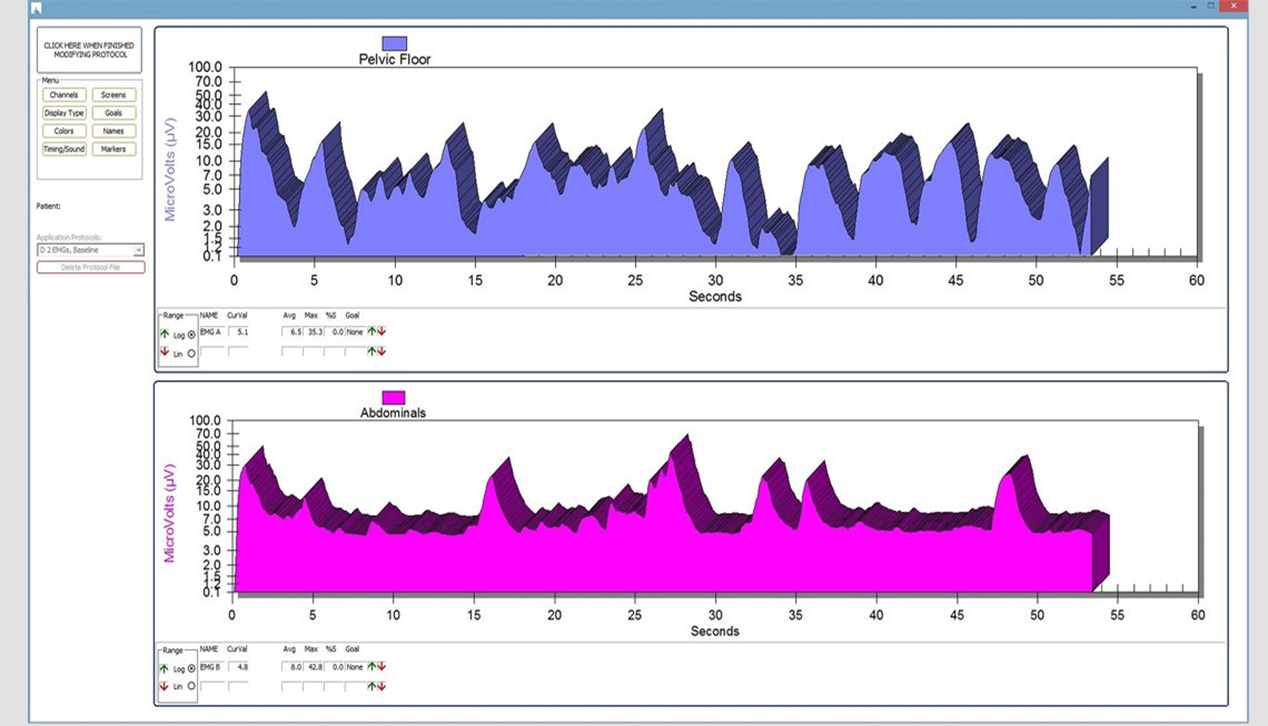Raise the goal with EMG B's green arrow

tap(372, 665)
